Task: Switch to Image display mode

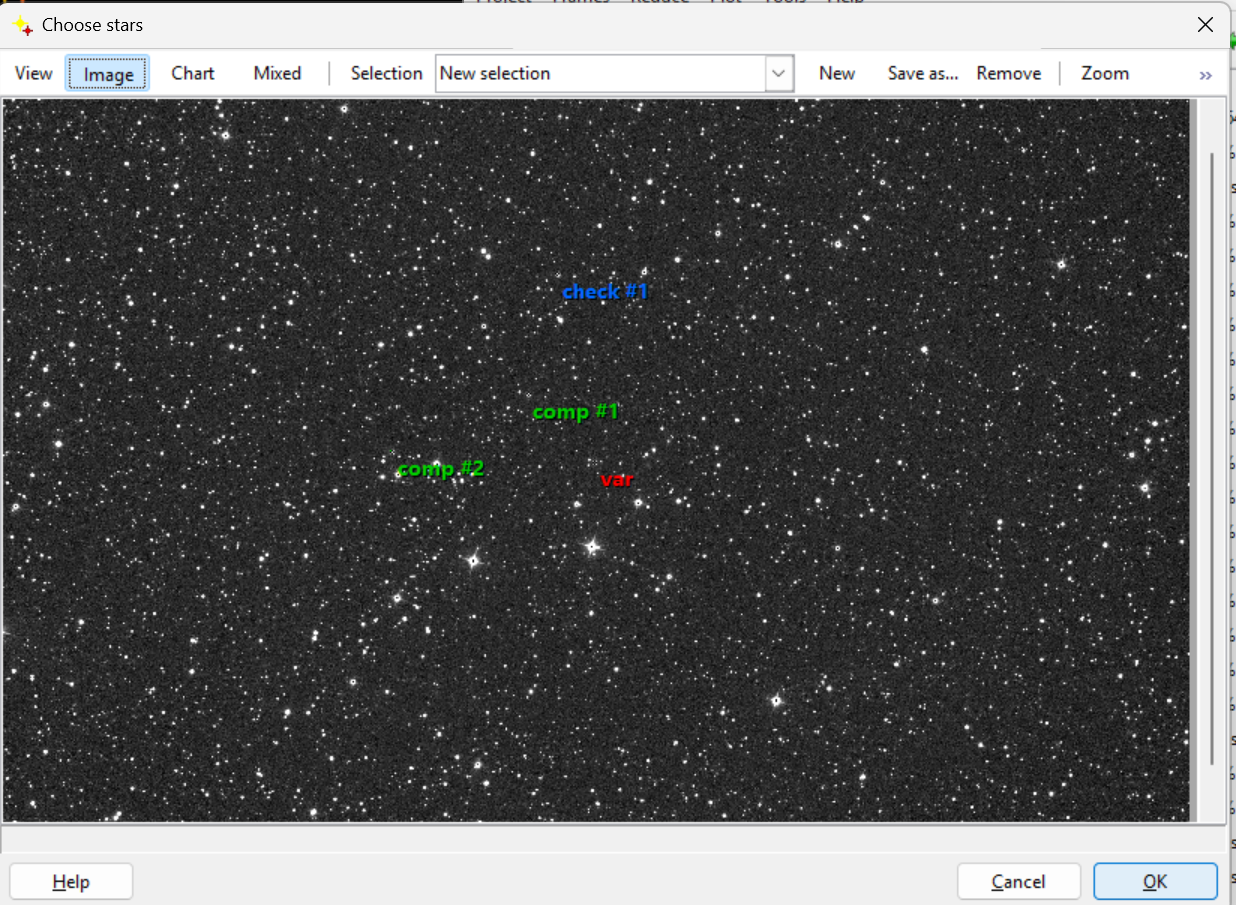Action: click(x=108, y=74)
